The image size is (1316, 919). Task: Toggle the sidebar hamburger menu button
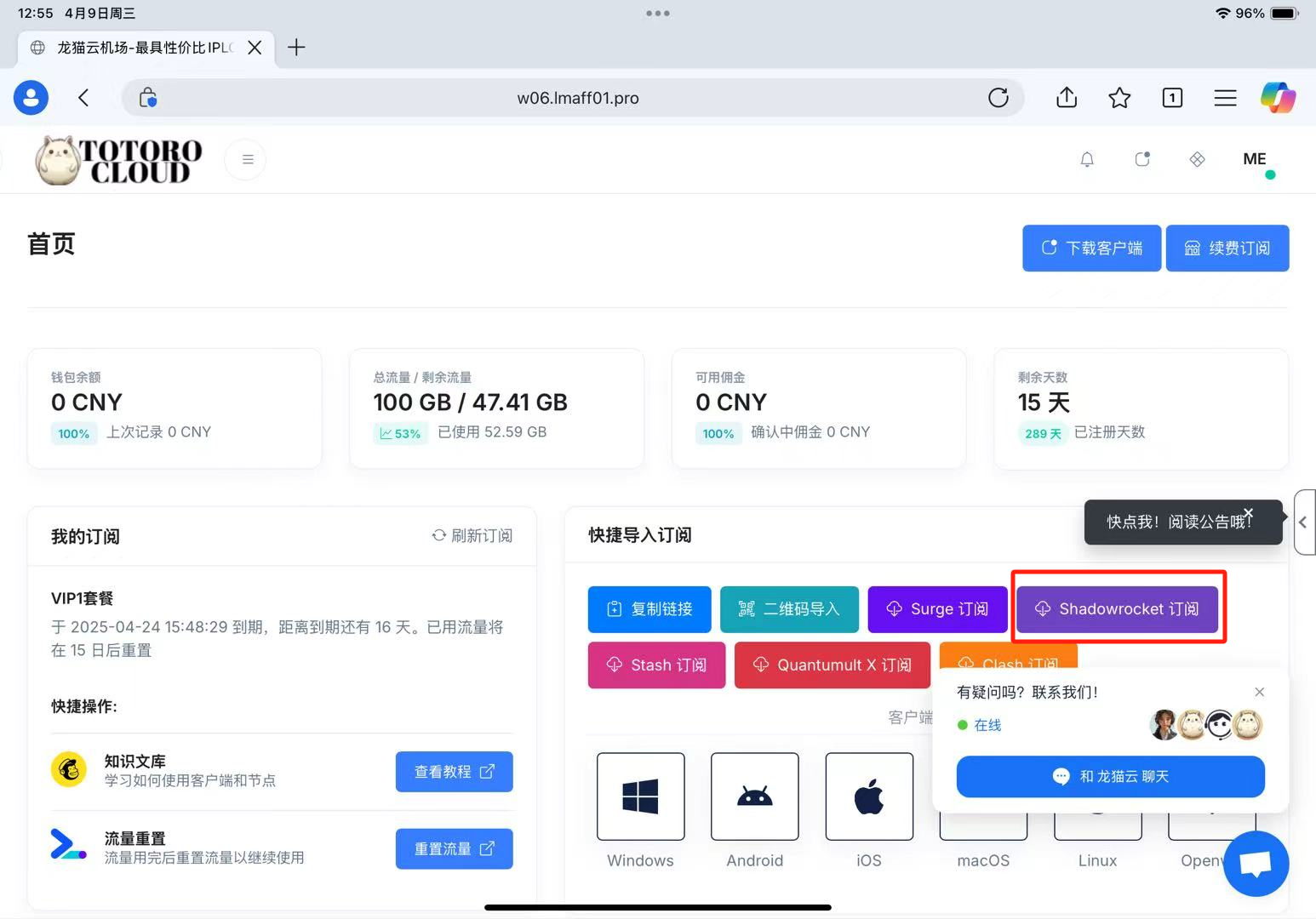point(248,159)
